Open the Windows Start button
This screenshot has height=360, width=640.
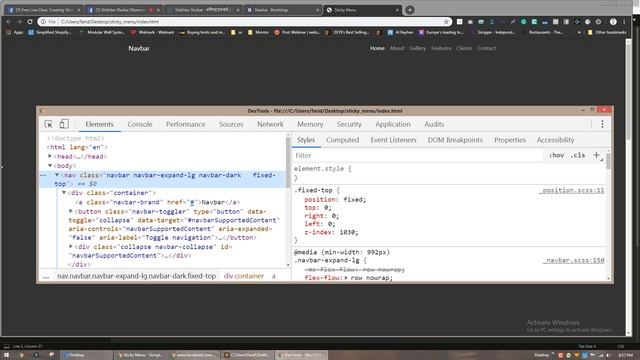6,355
